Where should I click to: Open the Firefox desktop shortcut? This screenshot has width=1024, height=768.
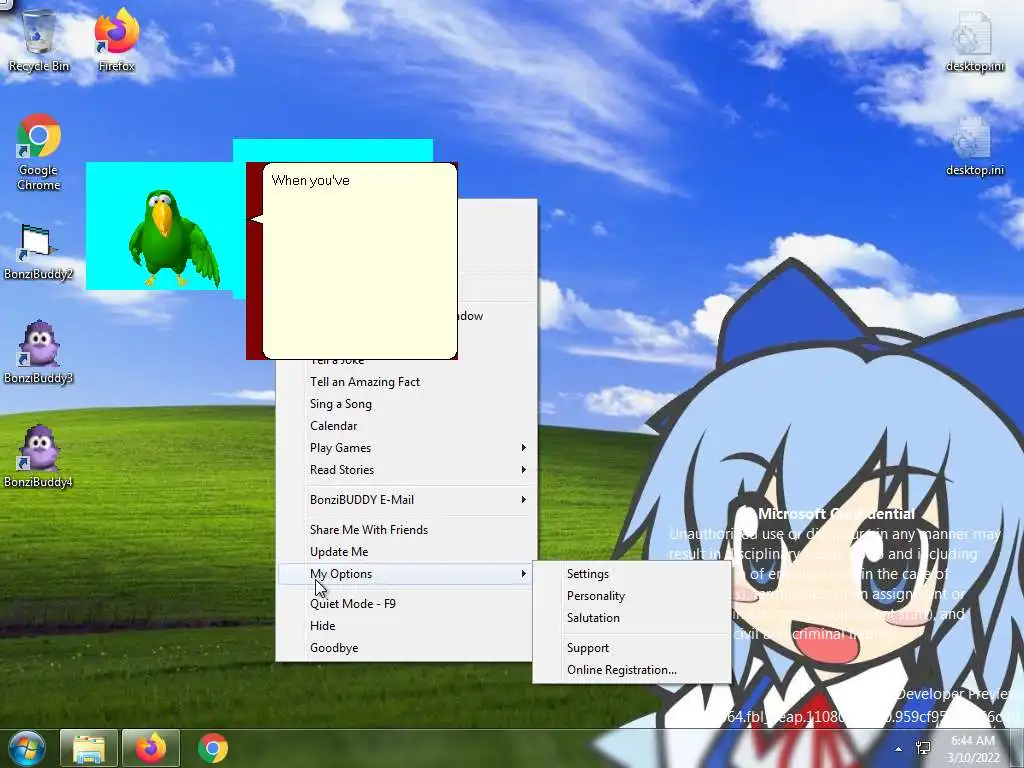pos(117,39)
